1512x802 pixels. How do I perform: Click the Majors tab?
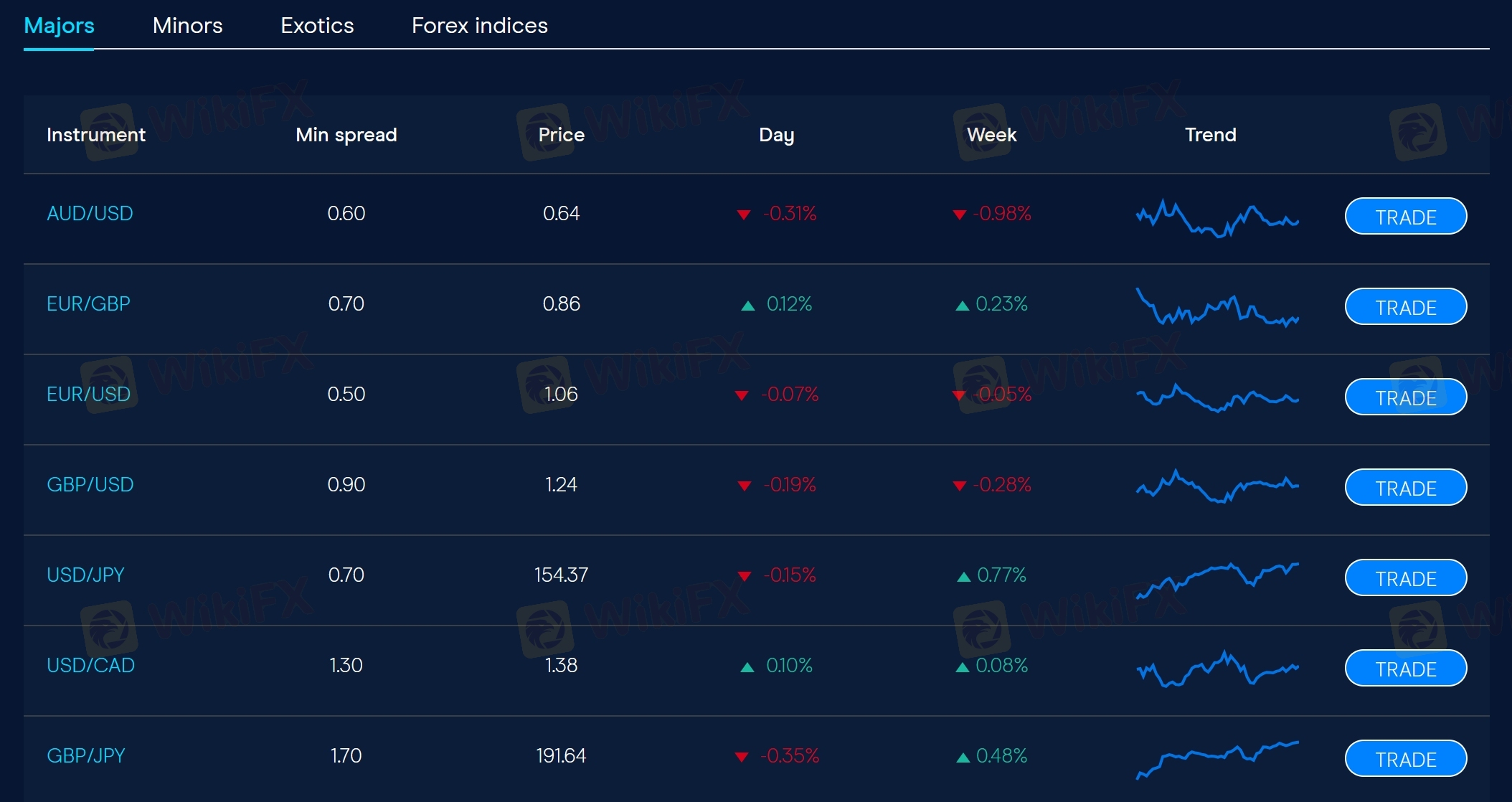click(x=59, y=26)
